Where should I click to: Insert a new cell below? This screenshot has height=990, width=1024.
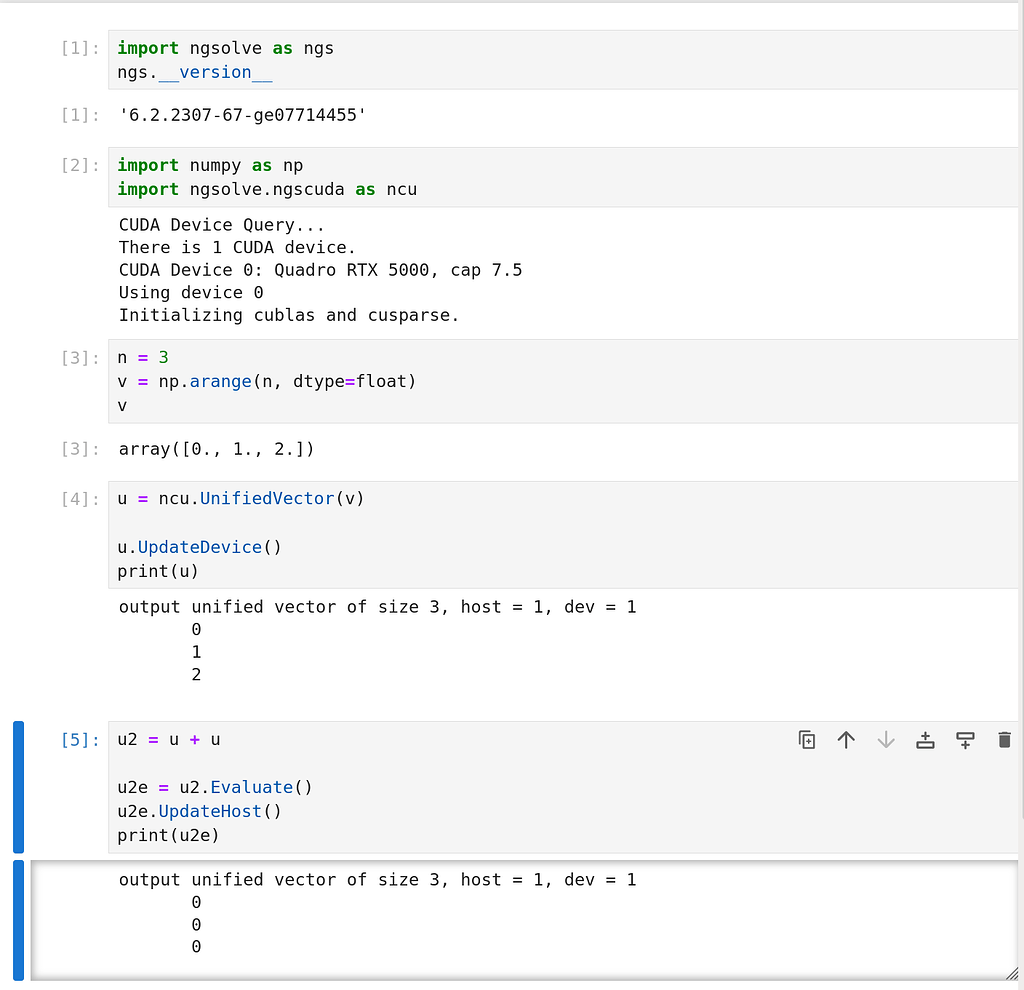click(x=964, y=740)
